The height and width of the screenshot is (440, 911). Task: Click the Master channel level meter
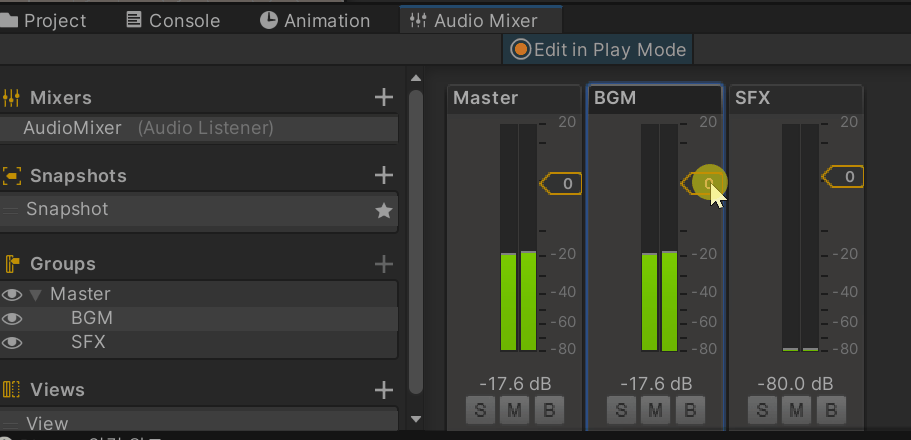518,237
